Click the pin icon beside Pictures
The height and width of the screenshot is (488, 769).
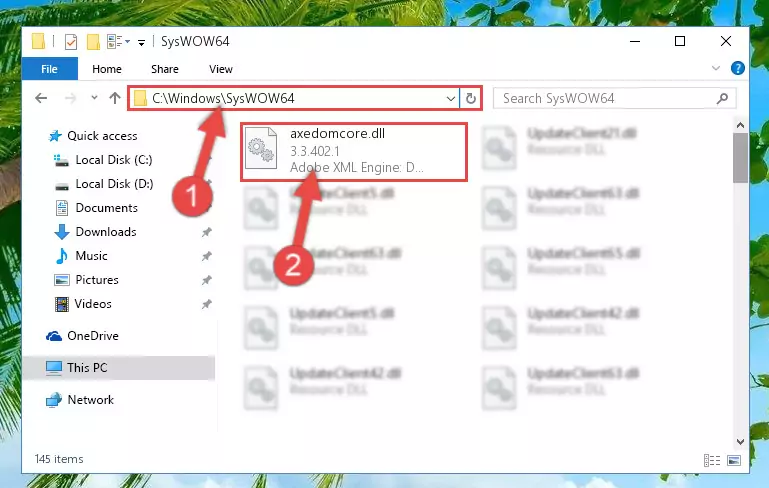(206, 280)
